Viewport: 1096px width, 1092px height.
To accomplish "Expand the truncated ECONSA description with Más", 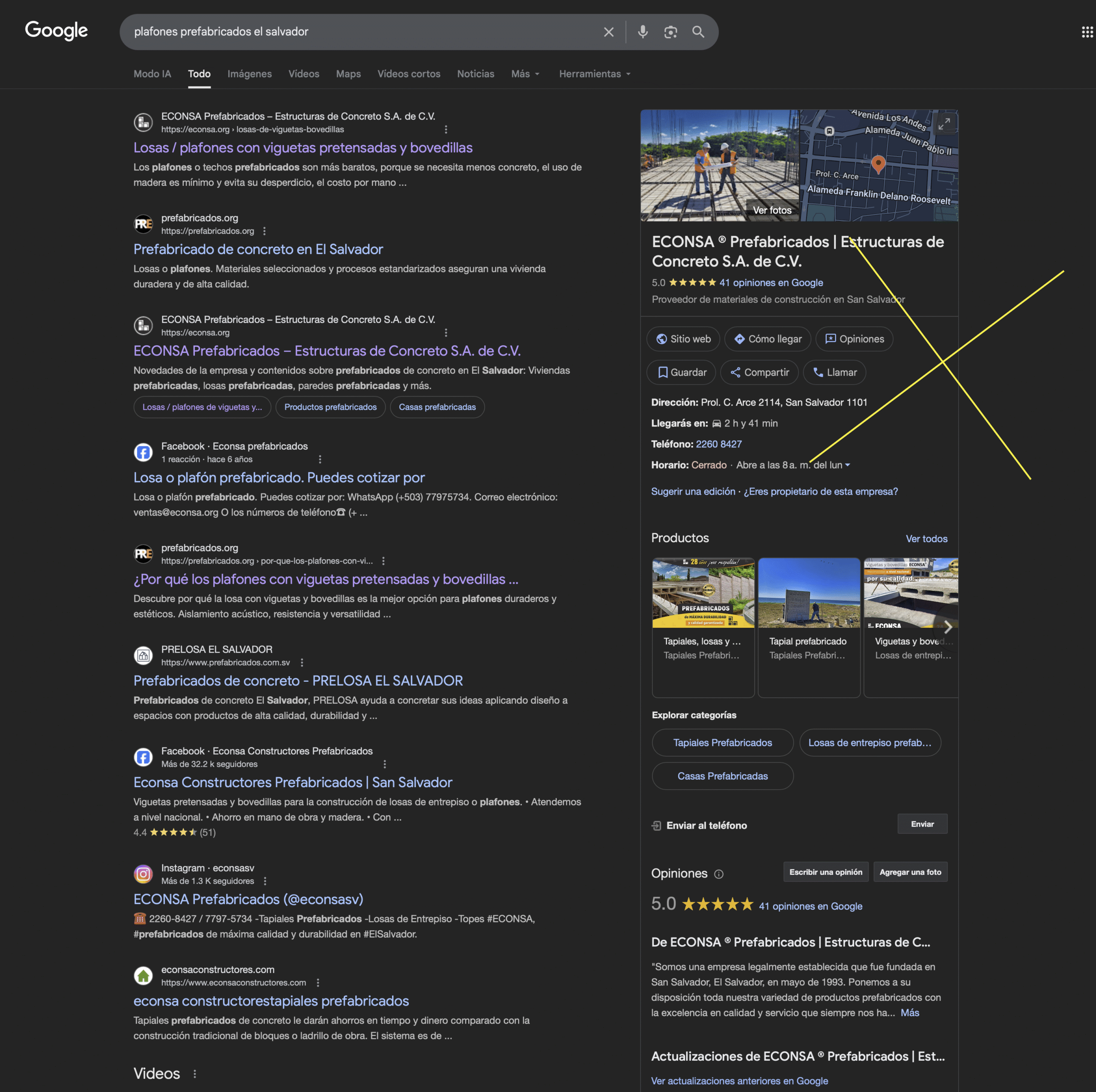I will coord(910,1012).
